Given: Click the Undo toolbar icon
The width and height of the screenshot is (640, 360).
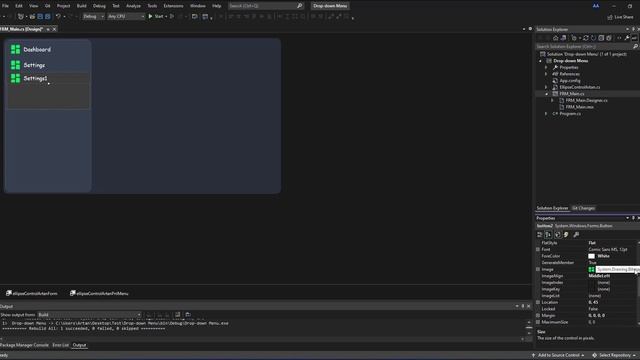Looking at the screenshot, I should pos(58,16).
